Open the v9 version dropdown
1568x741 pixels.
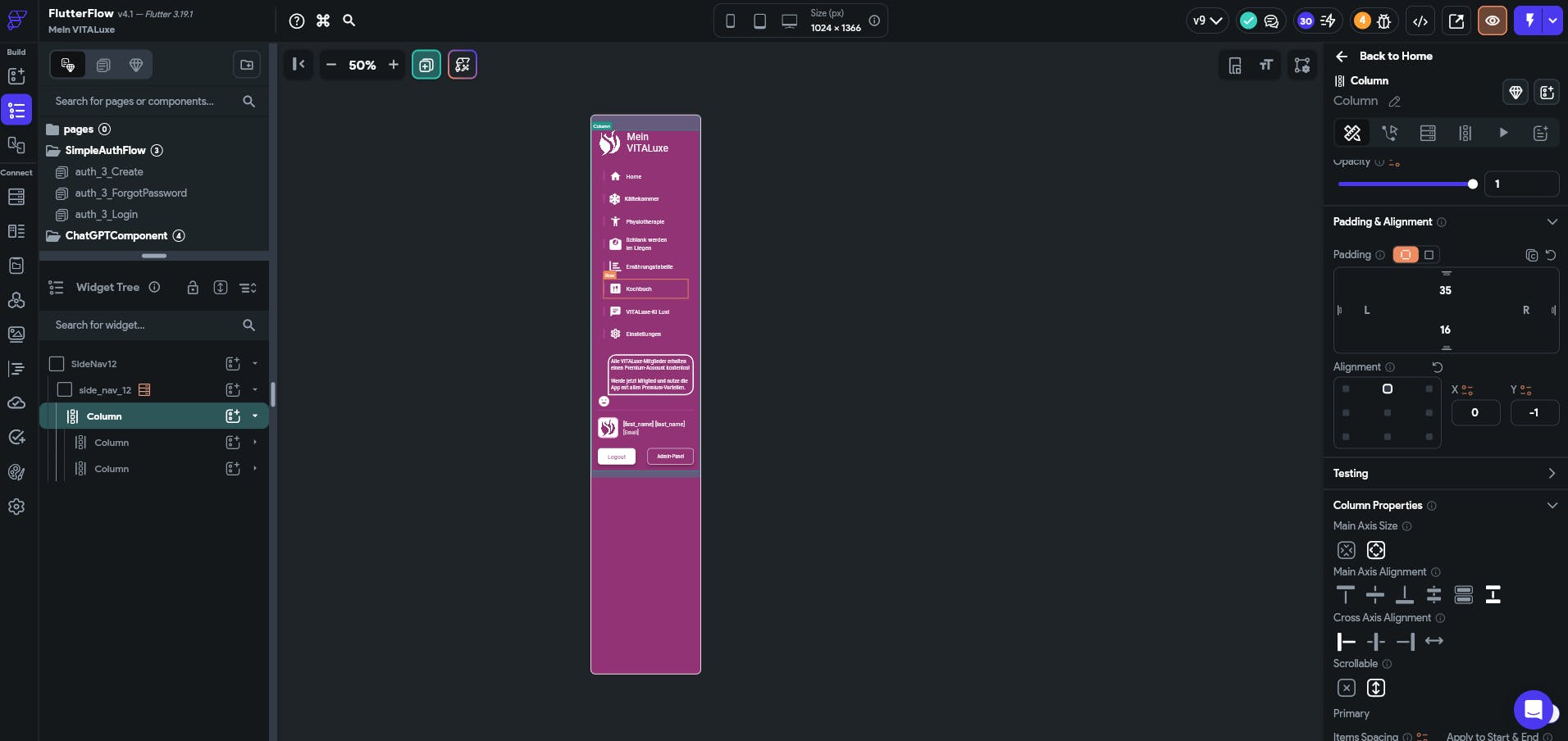[x=1207, y=21]
